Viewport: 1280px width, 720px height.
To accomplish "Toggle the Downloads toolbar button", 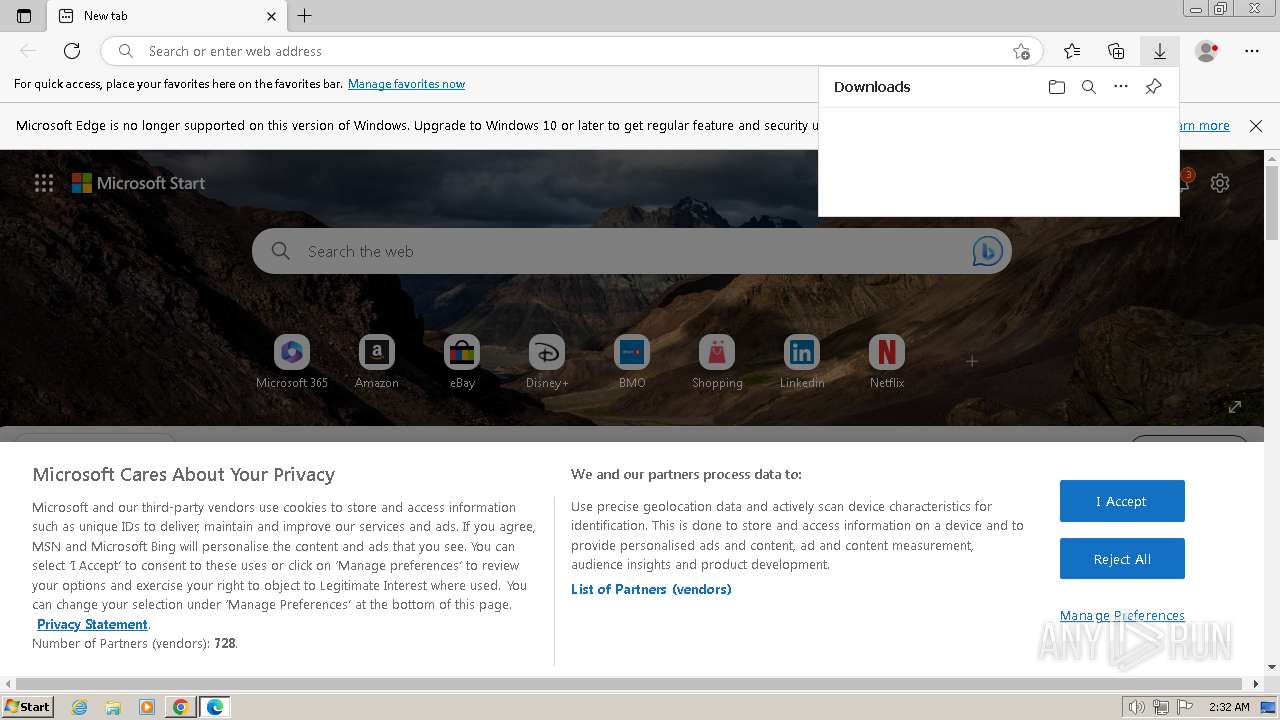I will (1160, 51).
